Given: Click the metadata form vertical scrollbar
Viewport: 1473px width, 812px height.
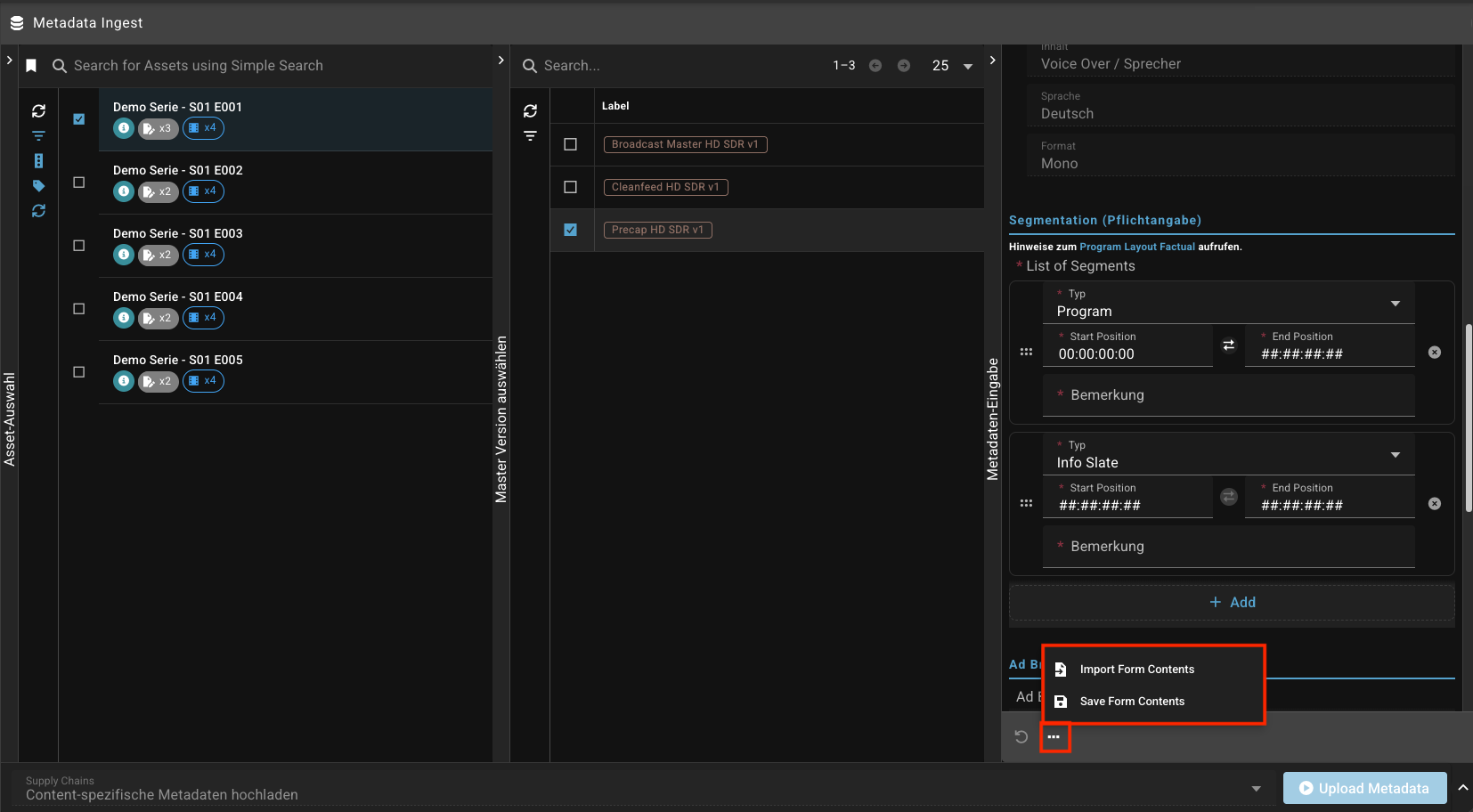Looking at the screenshot, I should [x=1468, y=418].
